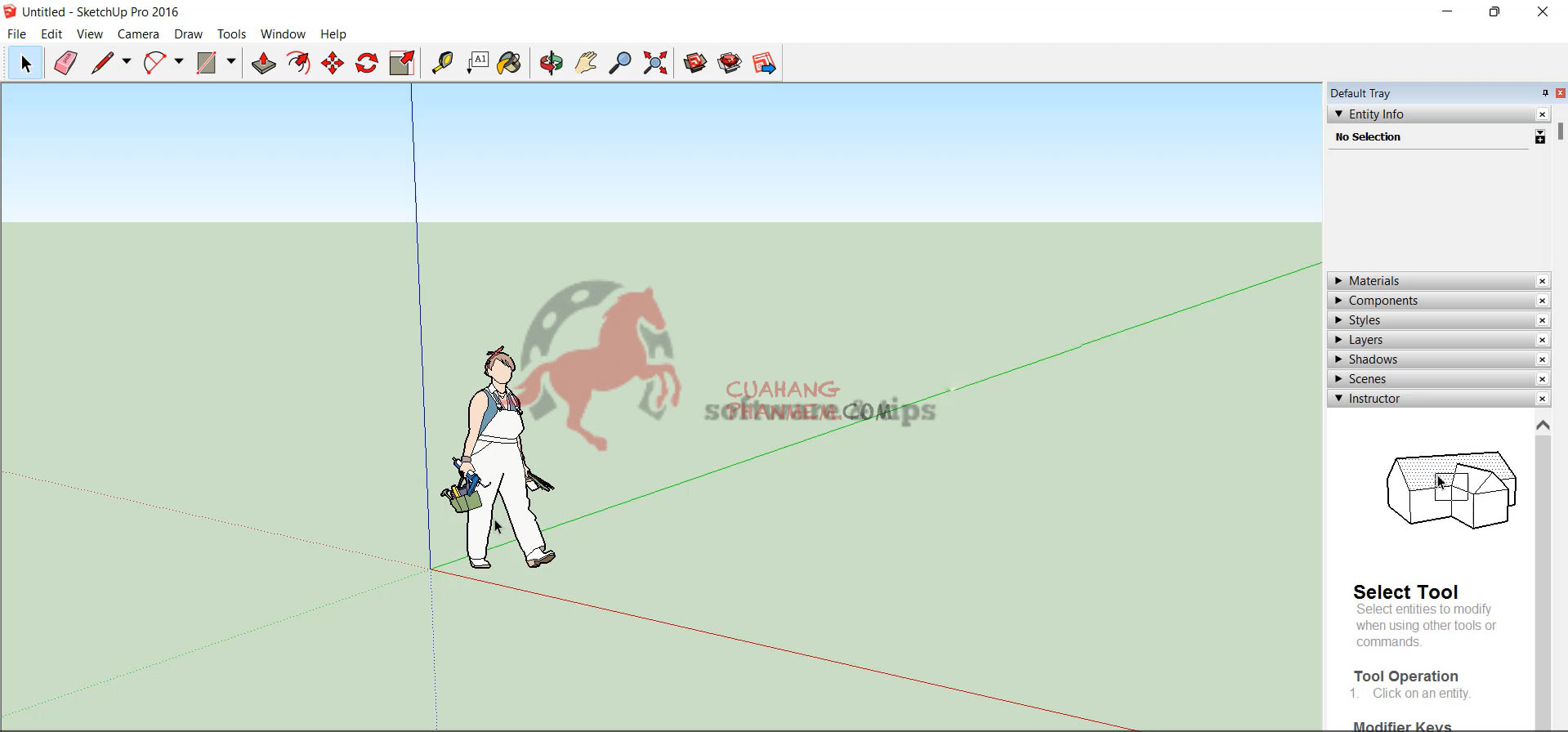Open the Edit menu
Viewport: 1568px width, 732px height.
click(x=51, y=33)
